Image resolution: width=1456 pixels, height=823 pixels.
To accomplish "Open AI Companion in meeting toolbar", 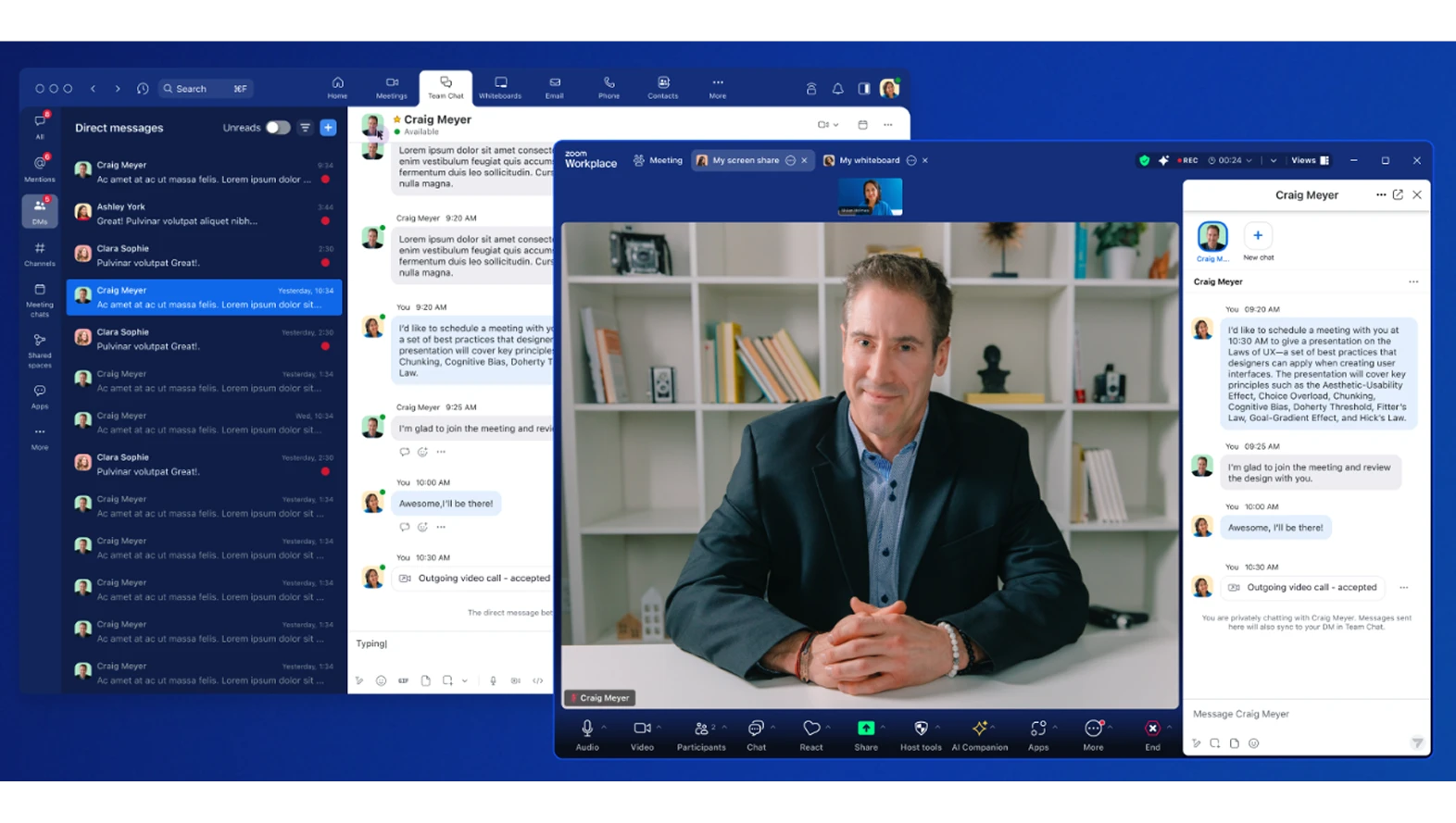I will coord(979,734).
